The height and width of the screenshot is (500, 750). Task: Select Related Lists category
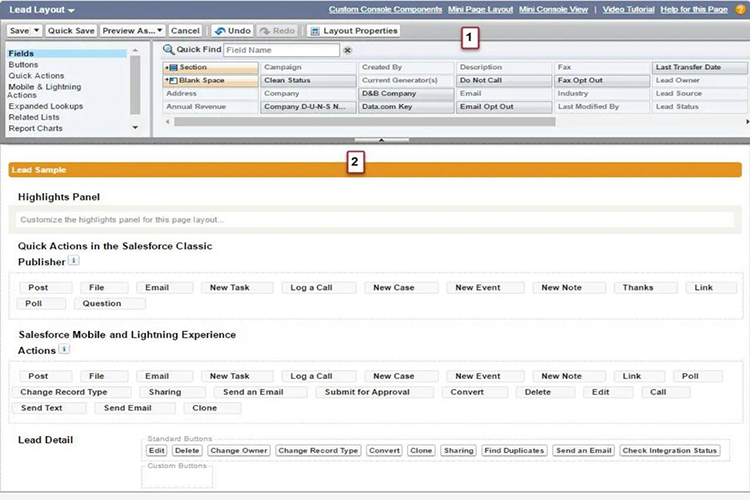34,117
